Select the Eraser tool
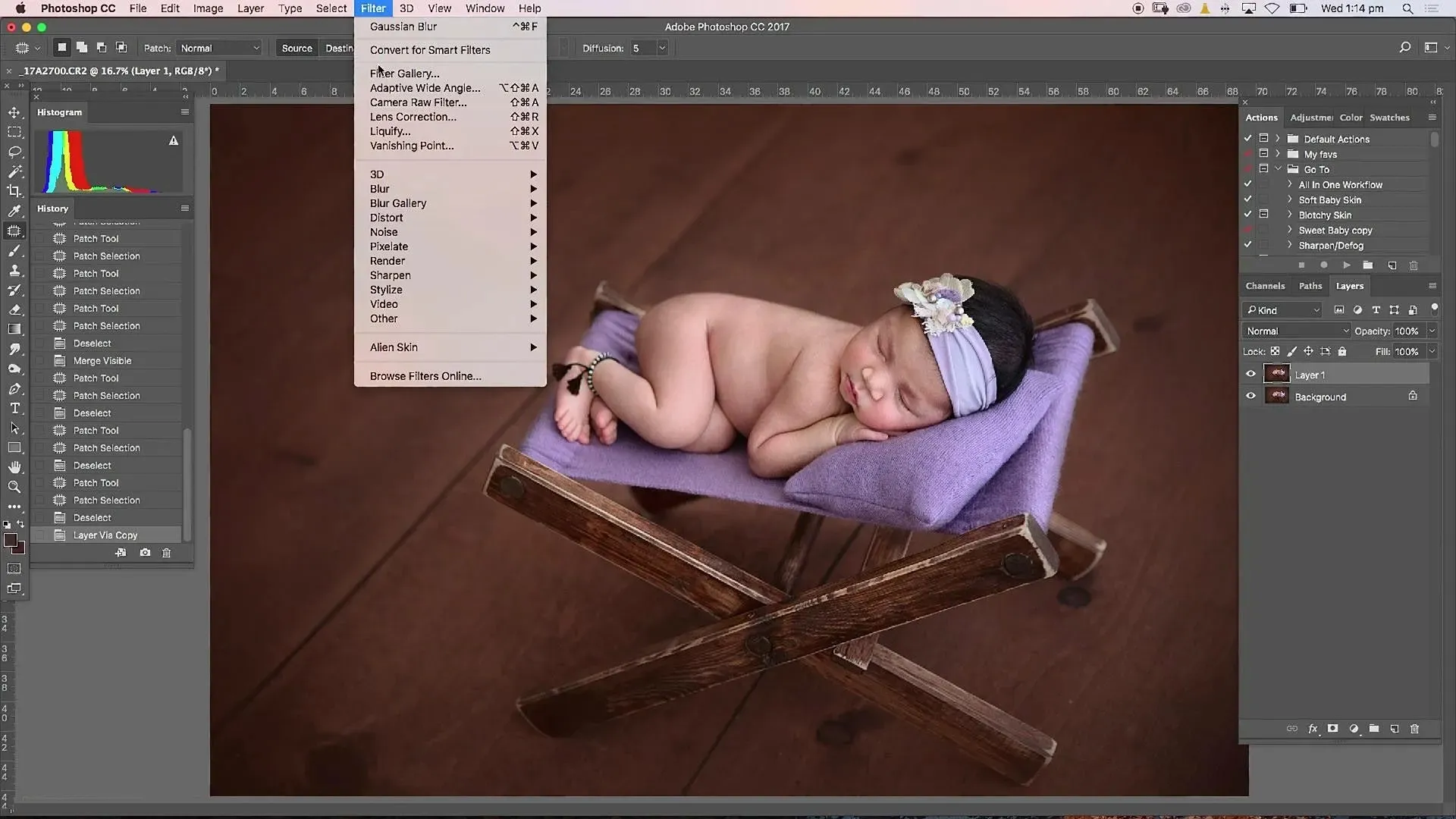 pyautogui.click(x=14, y=309)
